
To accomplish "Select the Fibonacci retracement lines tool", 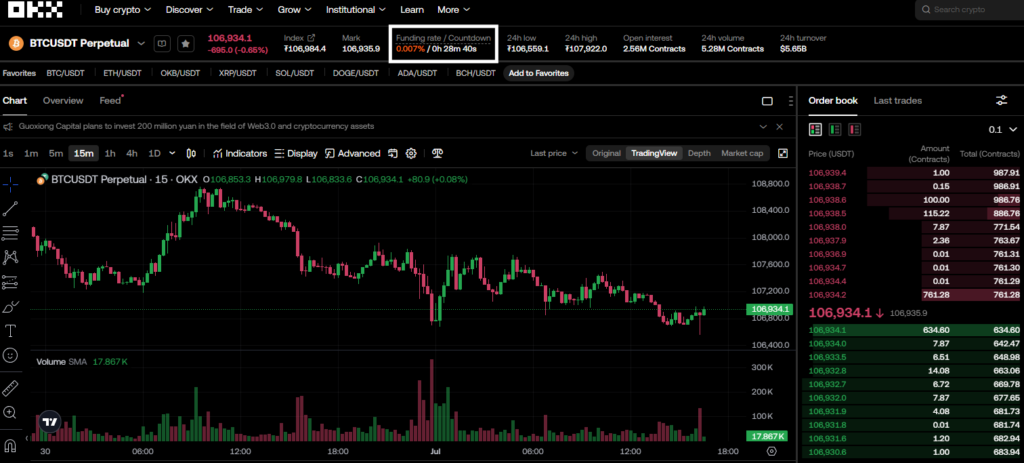I will tap(10, 233).
